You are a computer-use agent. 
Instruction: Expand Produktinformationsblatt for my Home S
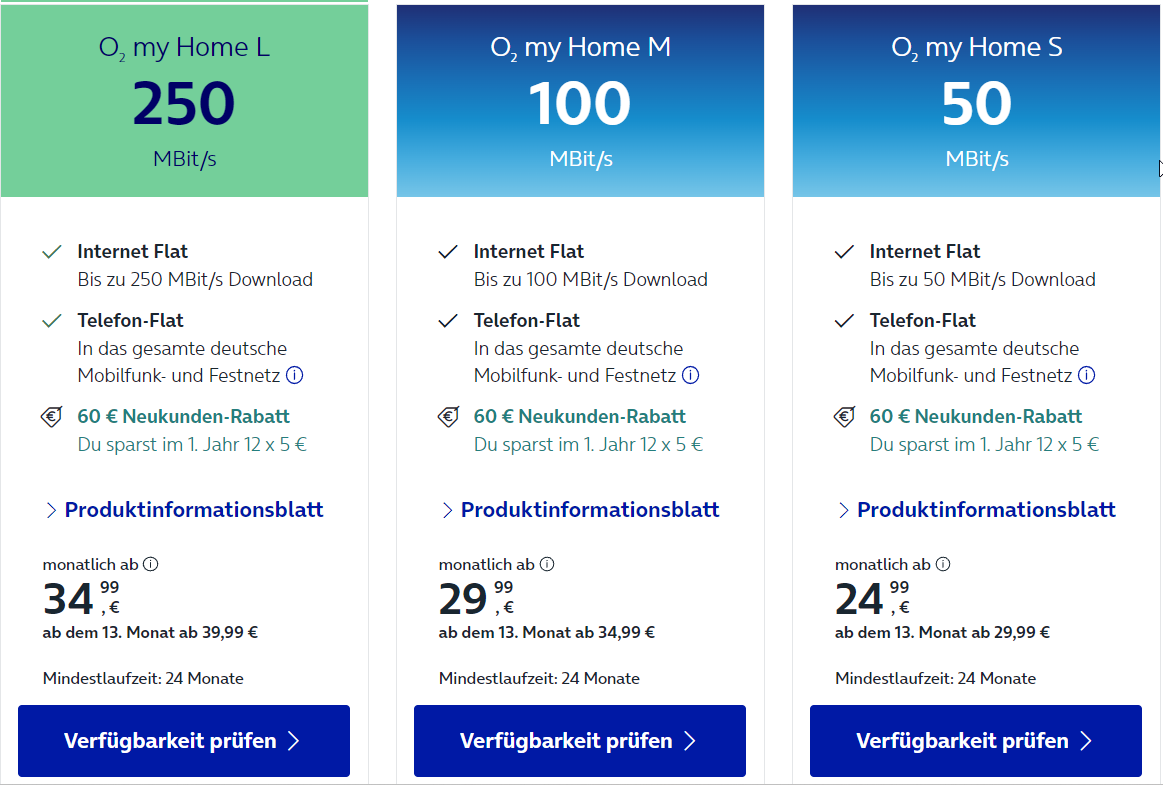[x=977, y=510]
